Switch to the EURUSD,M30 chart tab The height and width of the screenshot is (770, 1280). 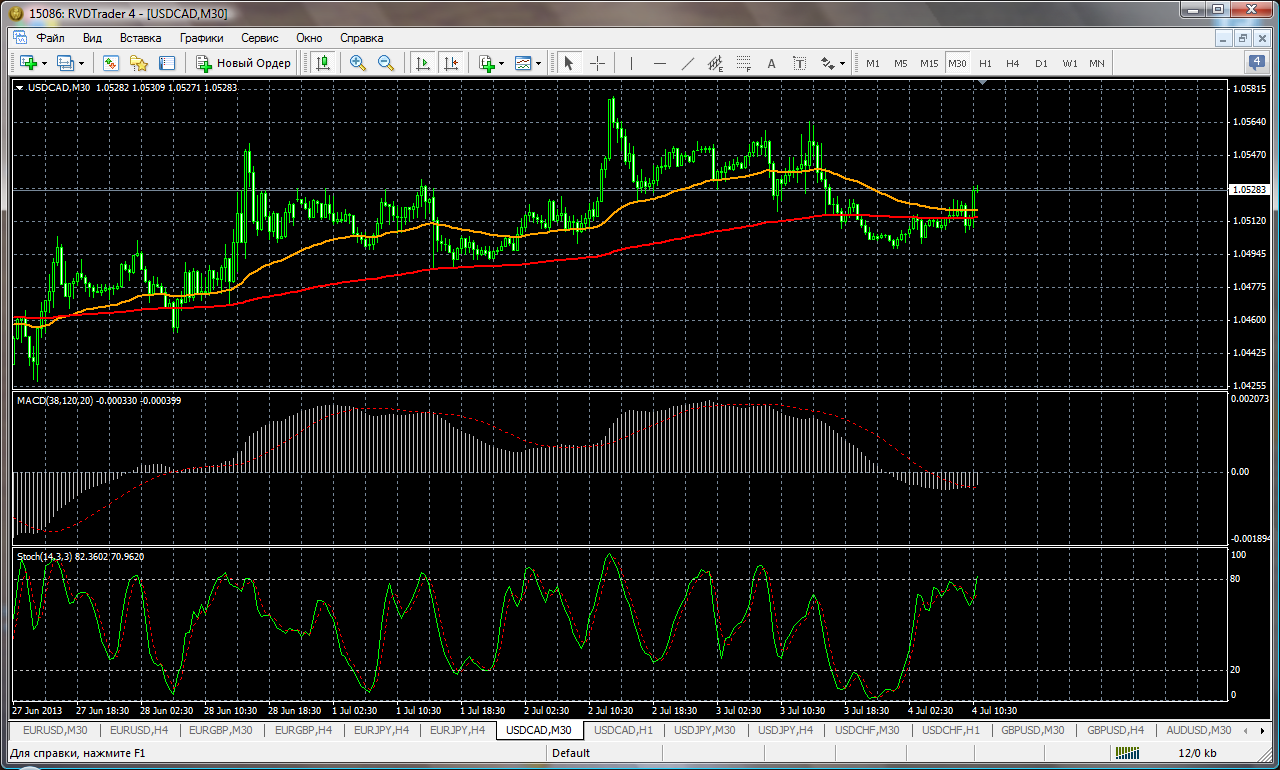pos(55,731)
